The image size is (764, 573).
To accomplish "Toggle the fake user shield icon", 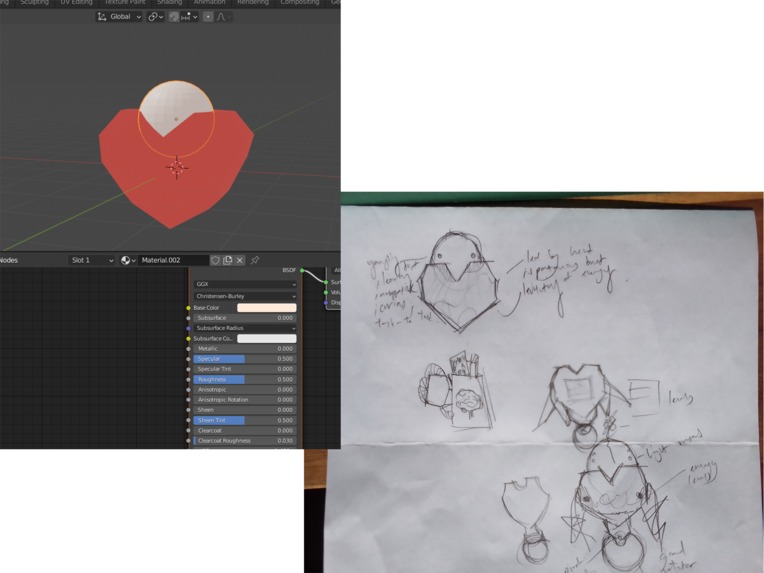I will tap(215, 260).
